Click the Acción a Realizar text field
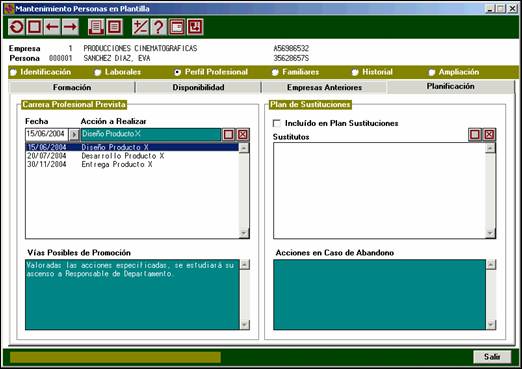522x369 pixels. pyautogui.click(x=151, y=134)
